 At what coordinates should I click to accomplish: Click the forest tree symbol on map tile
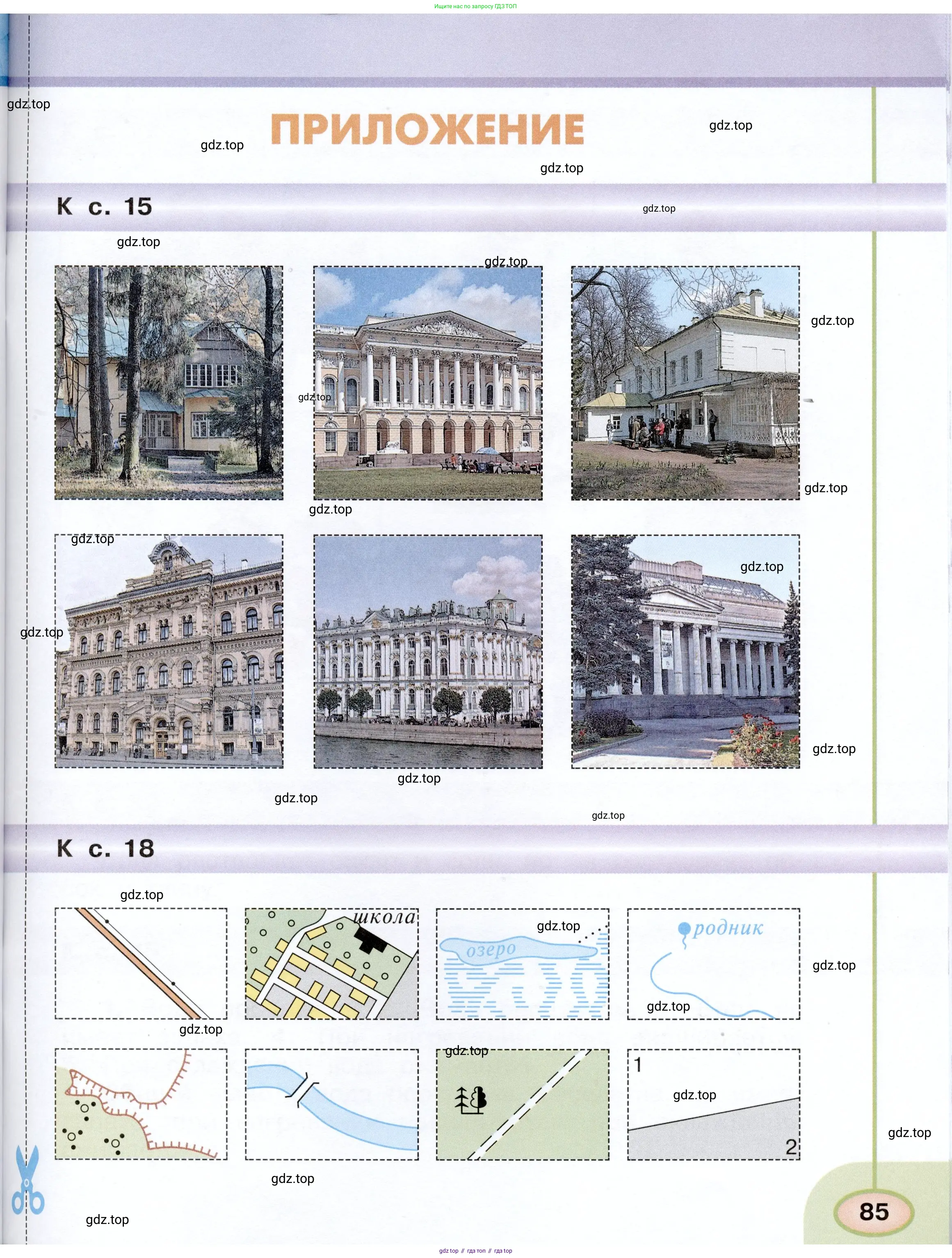pyautogui.click(x=471, y=1099)
